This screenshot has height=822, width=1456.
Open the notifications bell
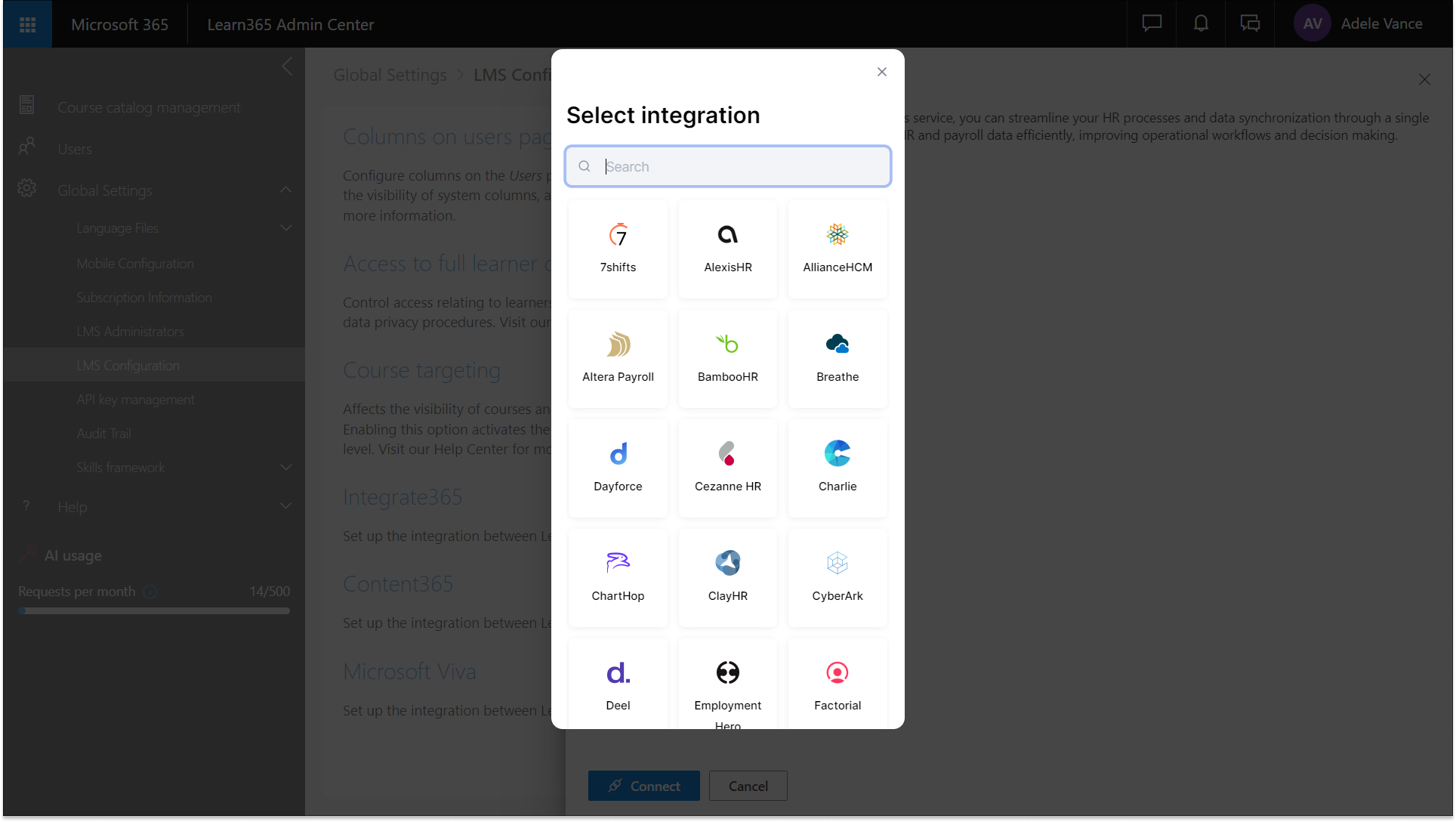(x=1201, y=24)
